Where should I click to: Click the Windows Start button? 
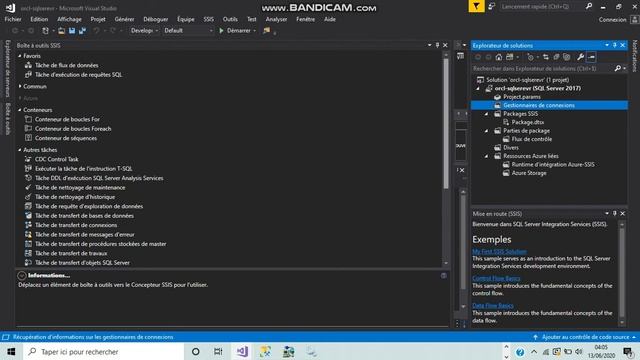[11, 351]
